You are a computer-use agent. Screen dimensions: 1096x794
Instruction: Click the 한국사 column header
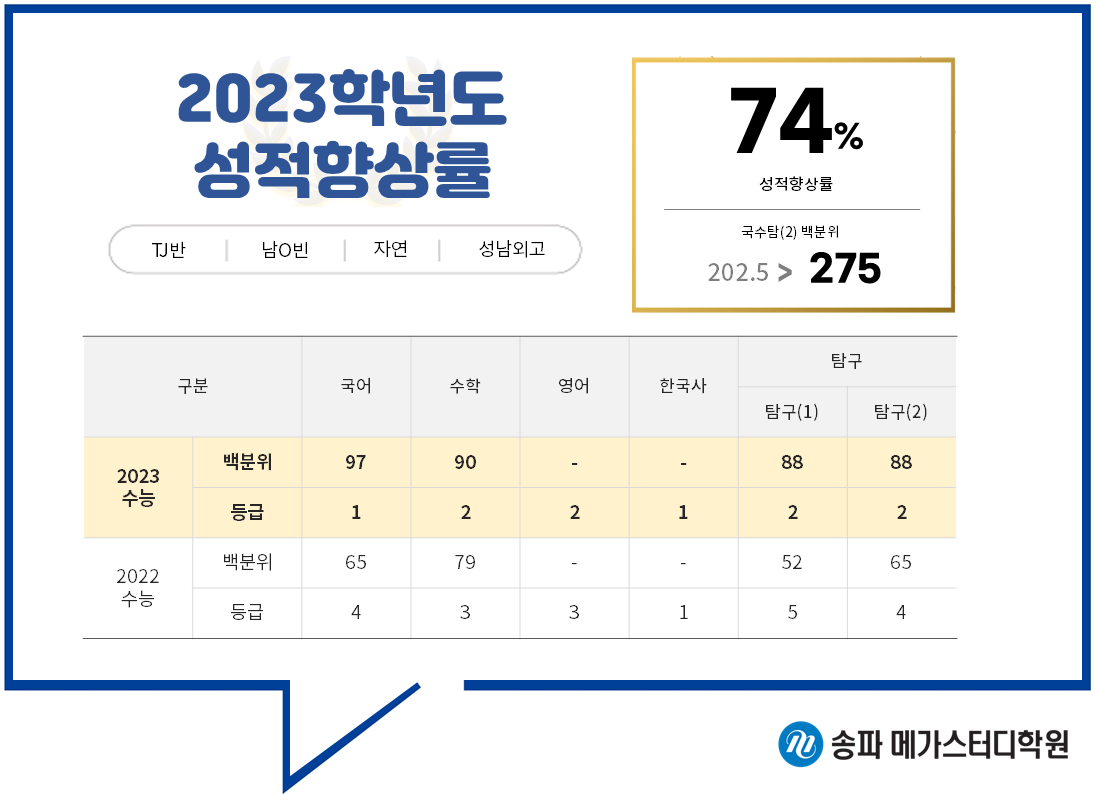tap(683, 386)
